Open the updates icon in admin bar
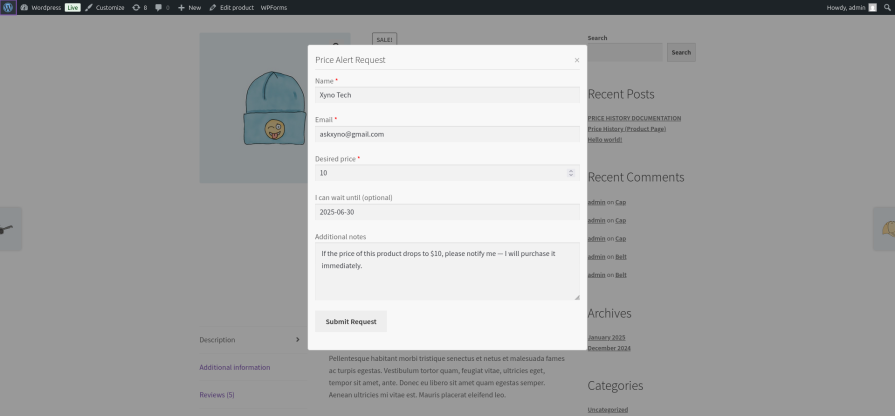The height and width of the screenshot is (416, 895). [x=139, y=7]
